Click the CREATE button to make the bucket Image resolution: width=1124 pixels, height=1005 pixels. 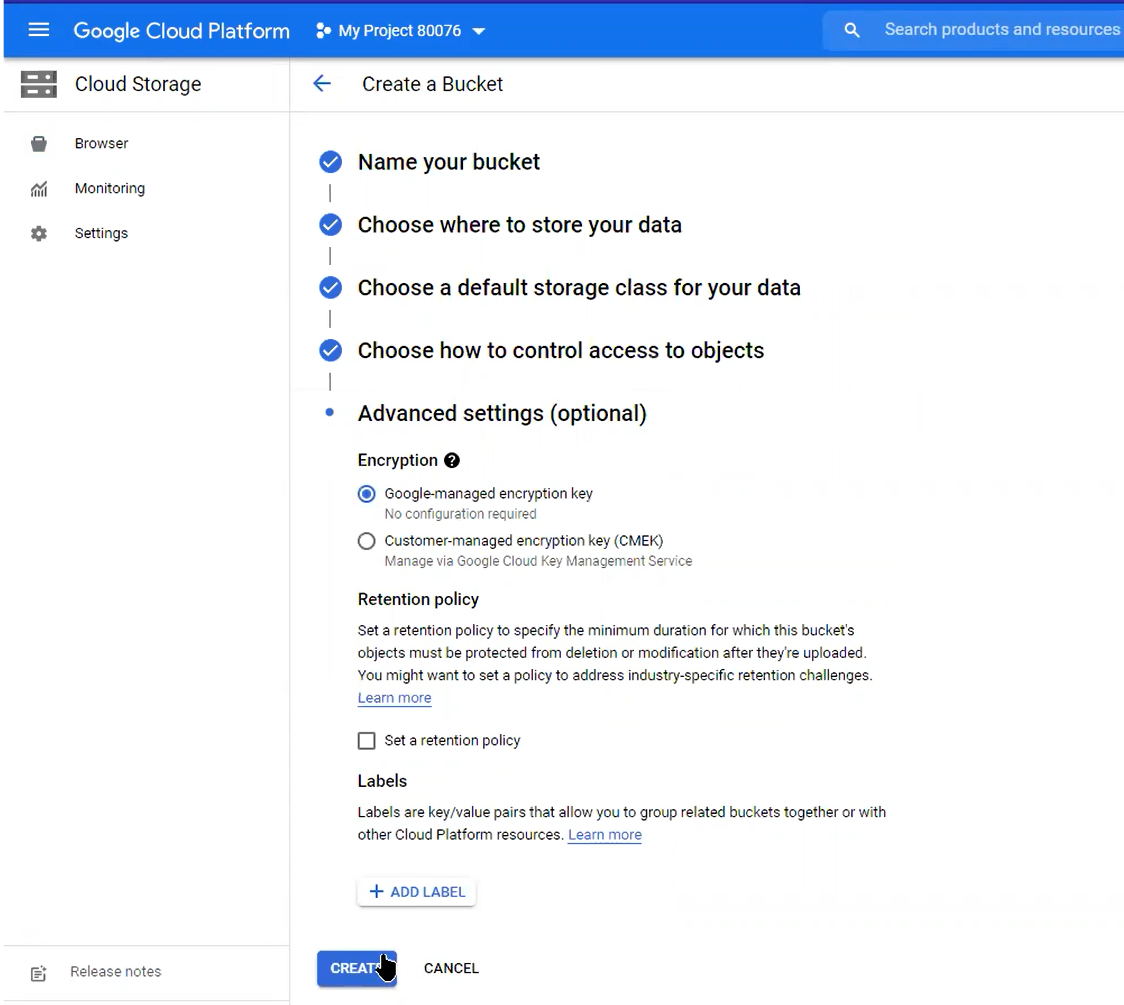pos(356,967)
